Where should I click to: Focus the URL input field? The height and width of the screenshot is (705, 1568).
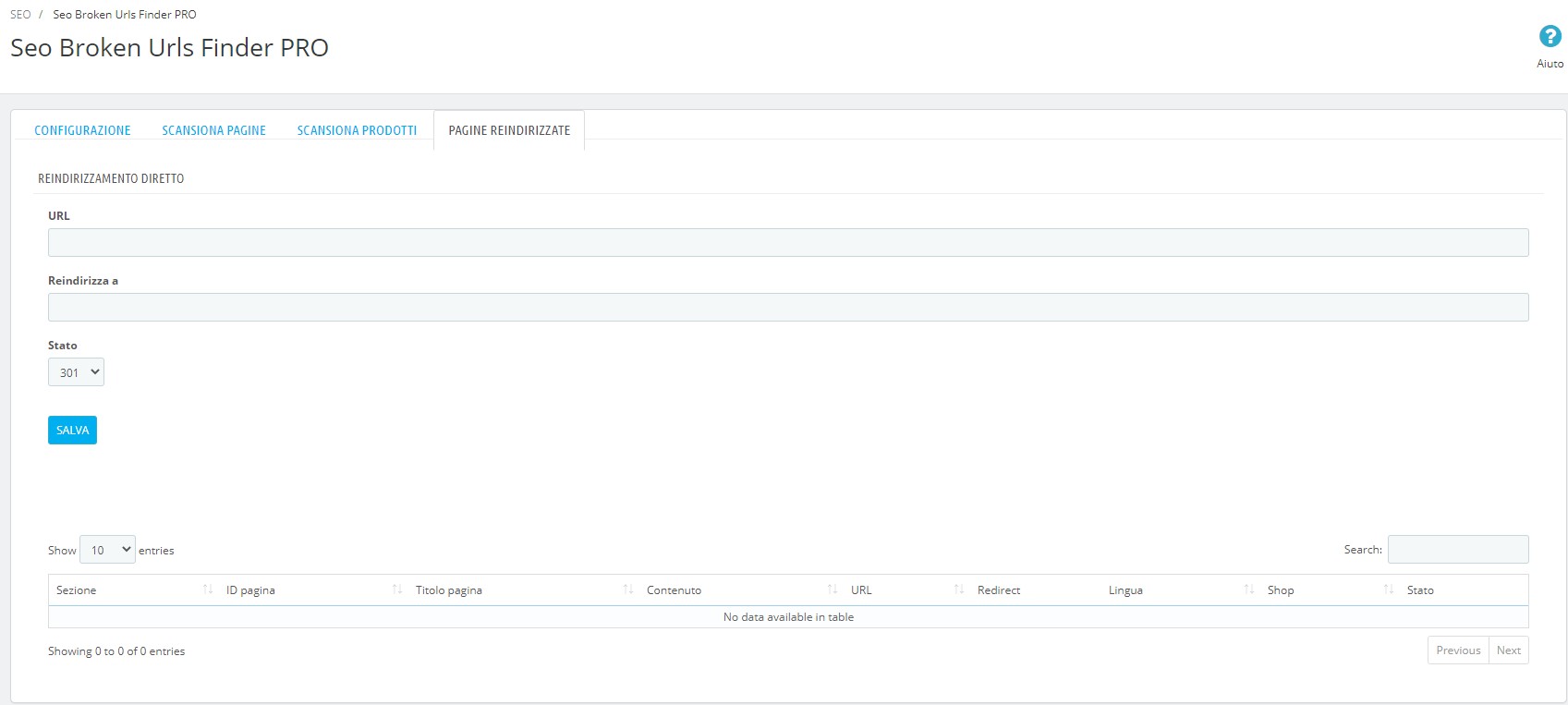tap(788, 243)
